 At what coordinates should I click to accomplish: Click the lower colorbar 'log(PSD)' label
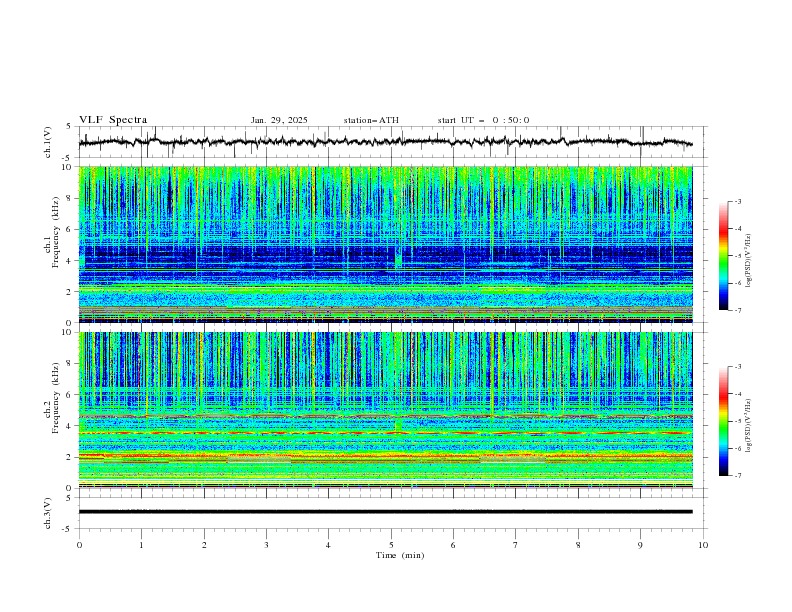(x=750, y=426)
